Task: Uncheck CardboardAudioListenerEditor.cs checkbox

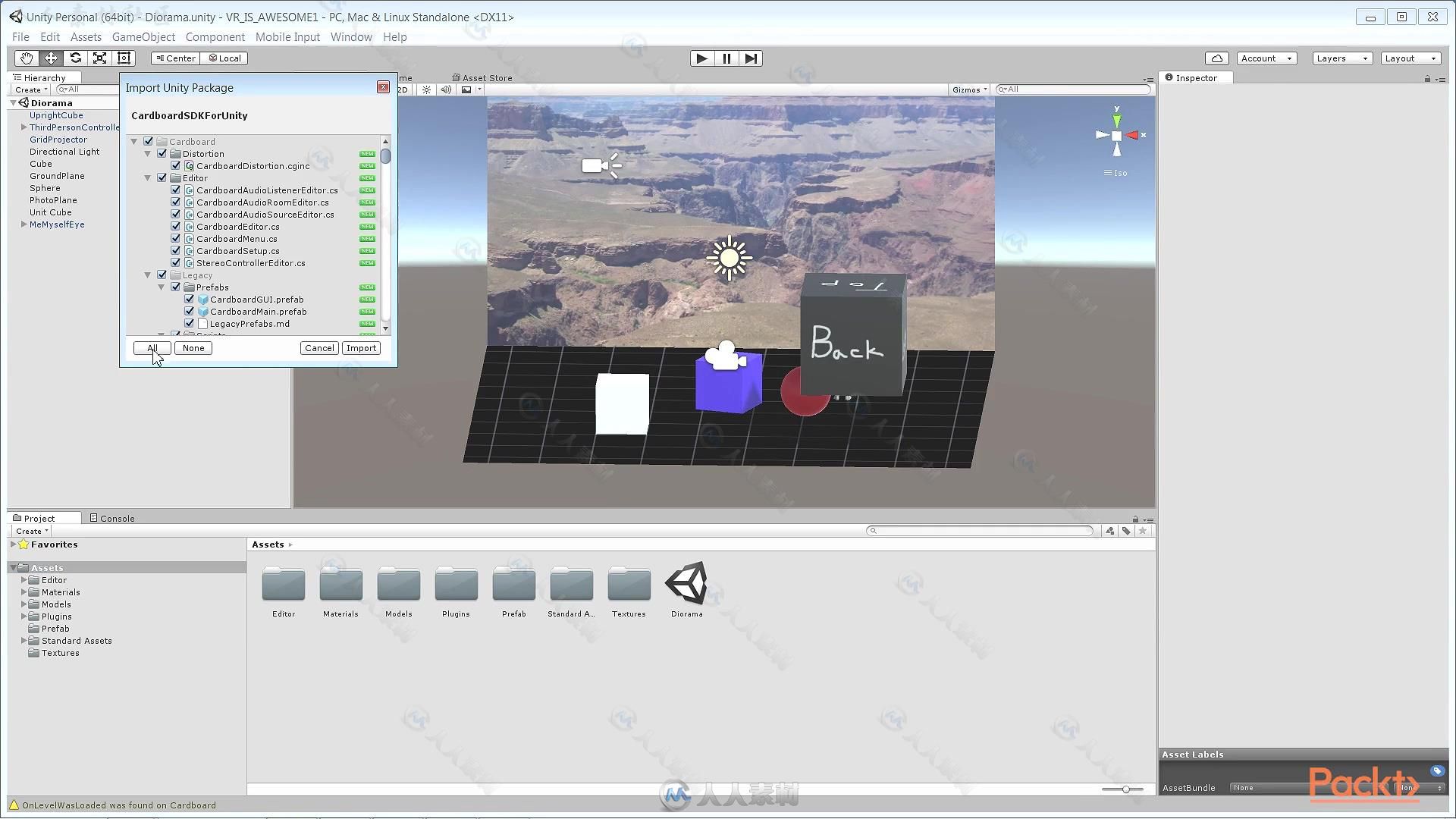Action: tap(176, 190)
